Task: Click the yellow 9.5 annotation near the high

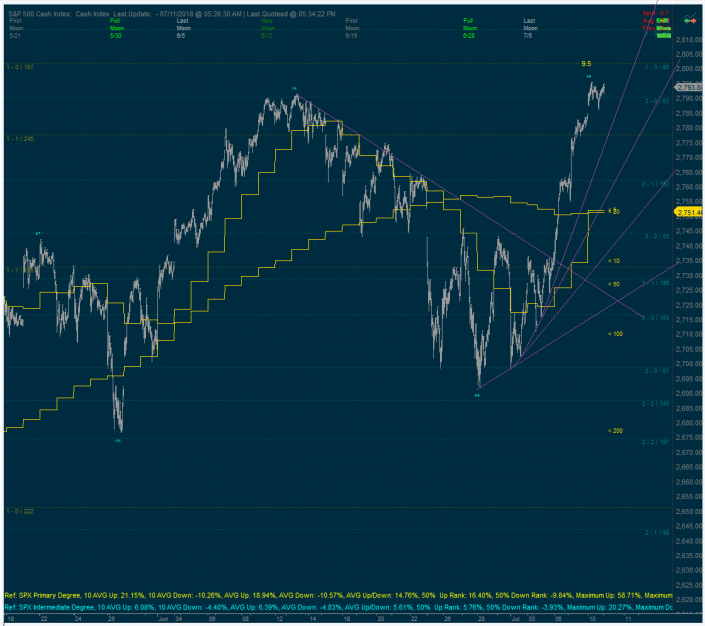Action: pos(586,64)
